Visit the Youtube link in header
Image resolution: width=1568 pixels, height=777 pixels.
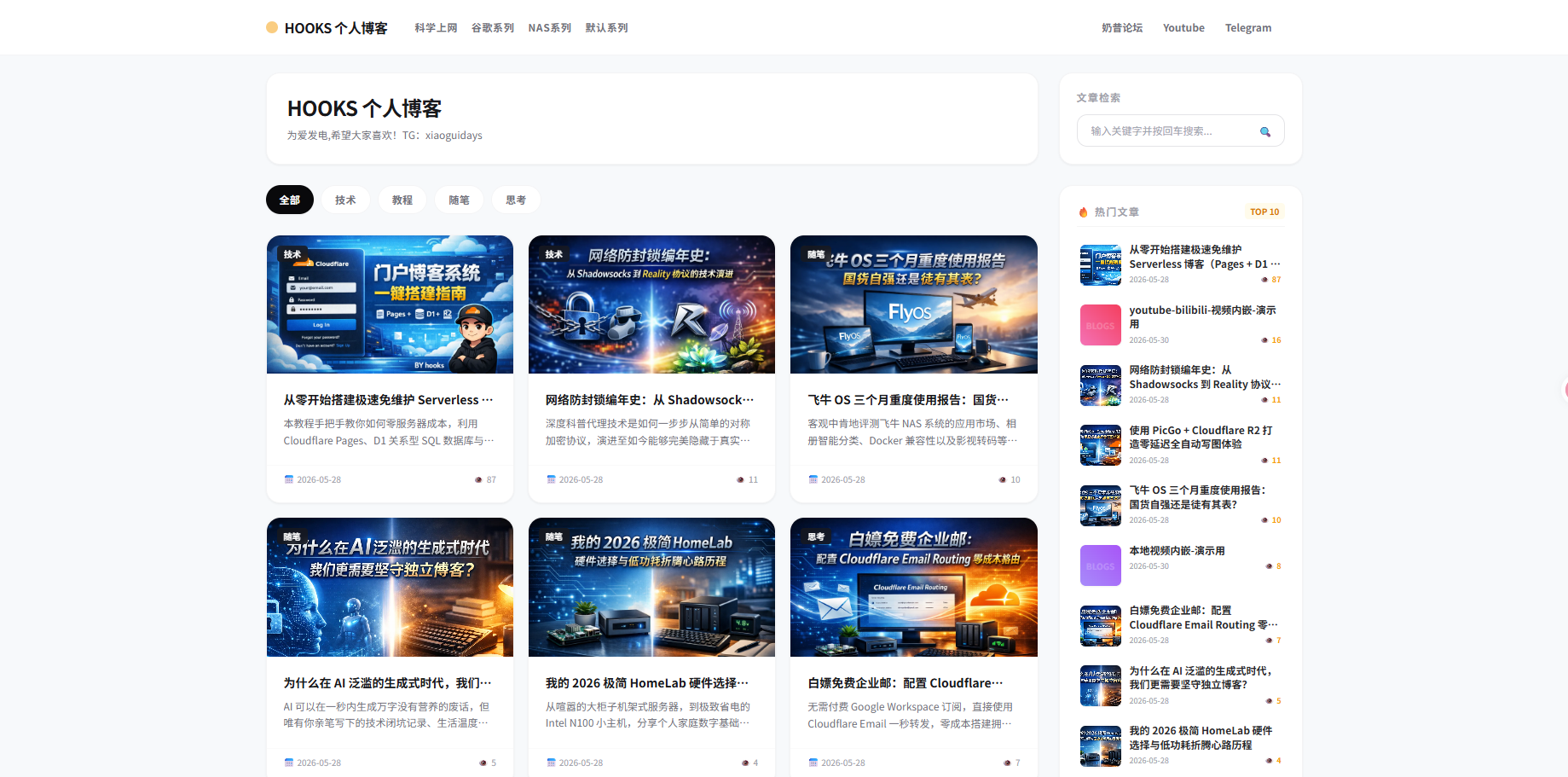pyautogui.click(x=1183, y=28)
